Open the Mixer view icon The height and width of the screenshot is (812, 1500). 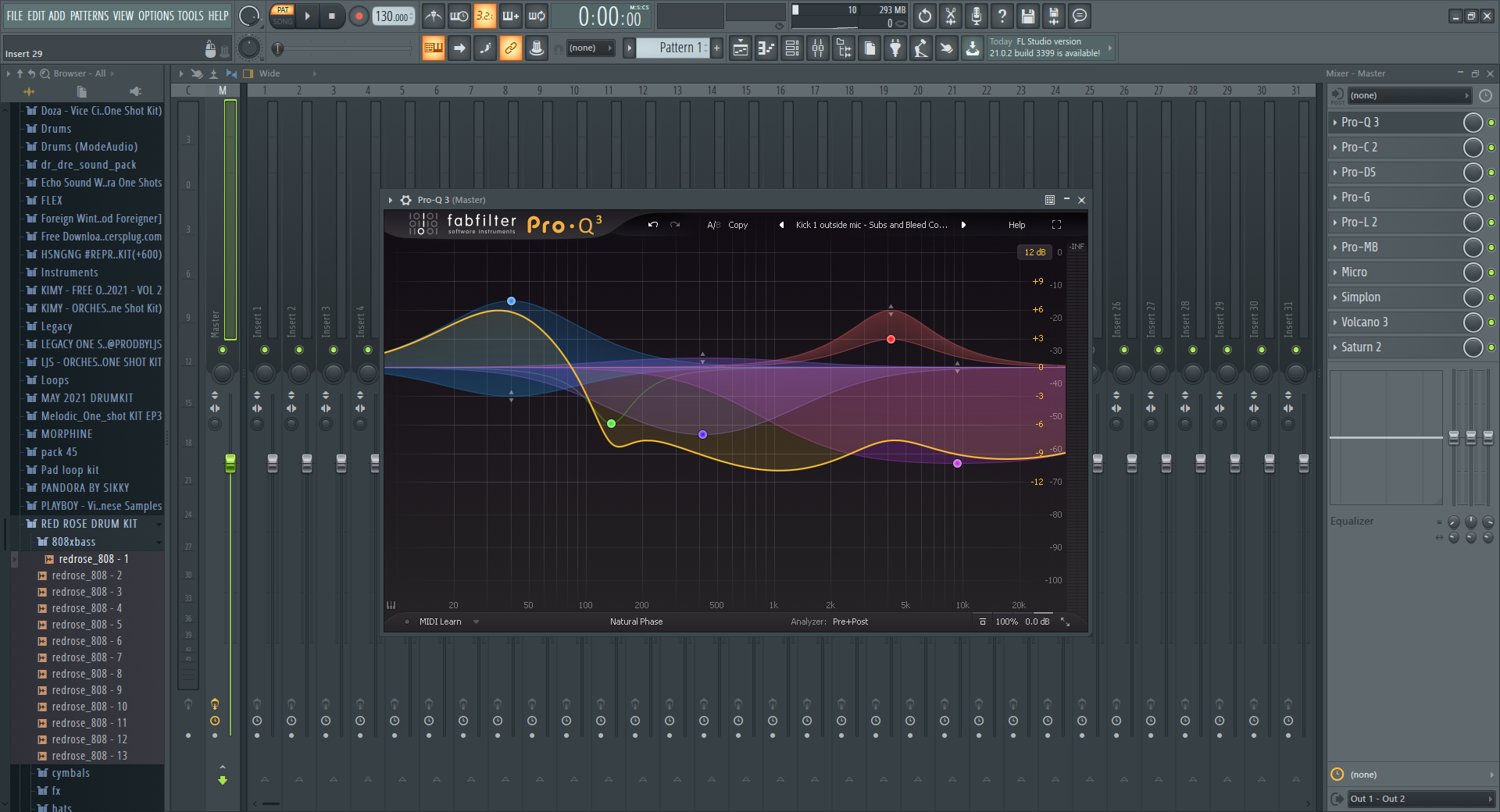pyautogui.click(x=818, y=48)
